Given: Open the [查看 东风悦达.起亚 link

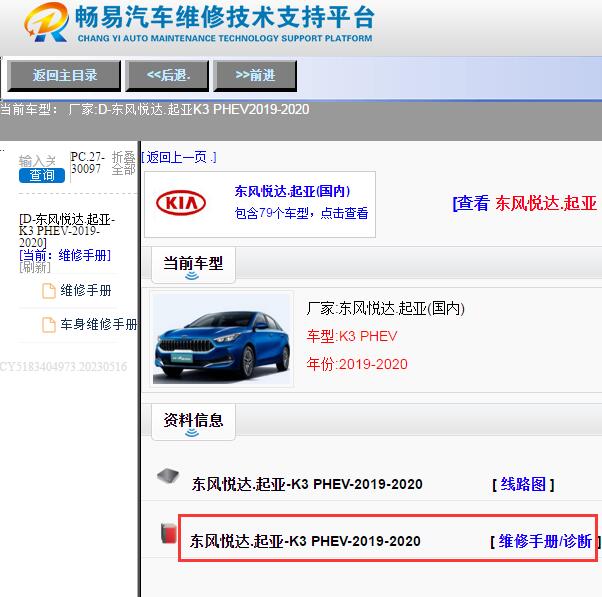Looking at the screenshot, I should 525,203.
